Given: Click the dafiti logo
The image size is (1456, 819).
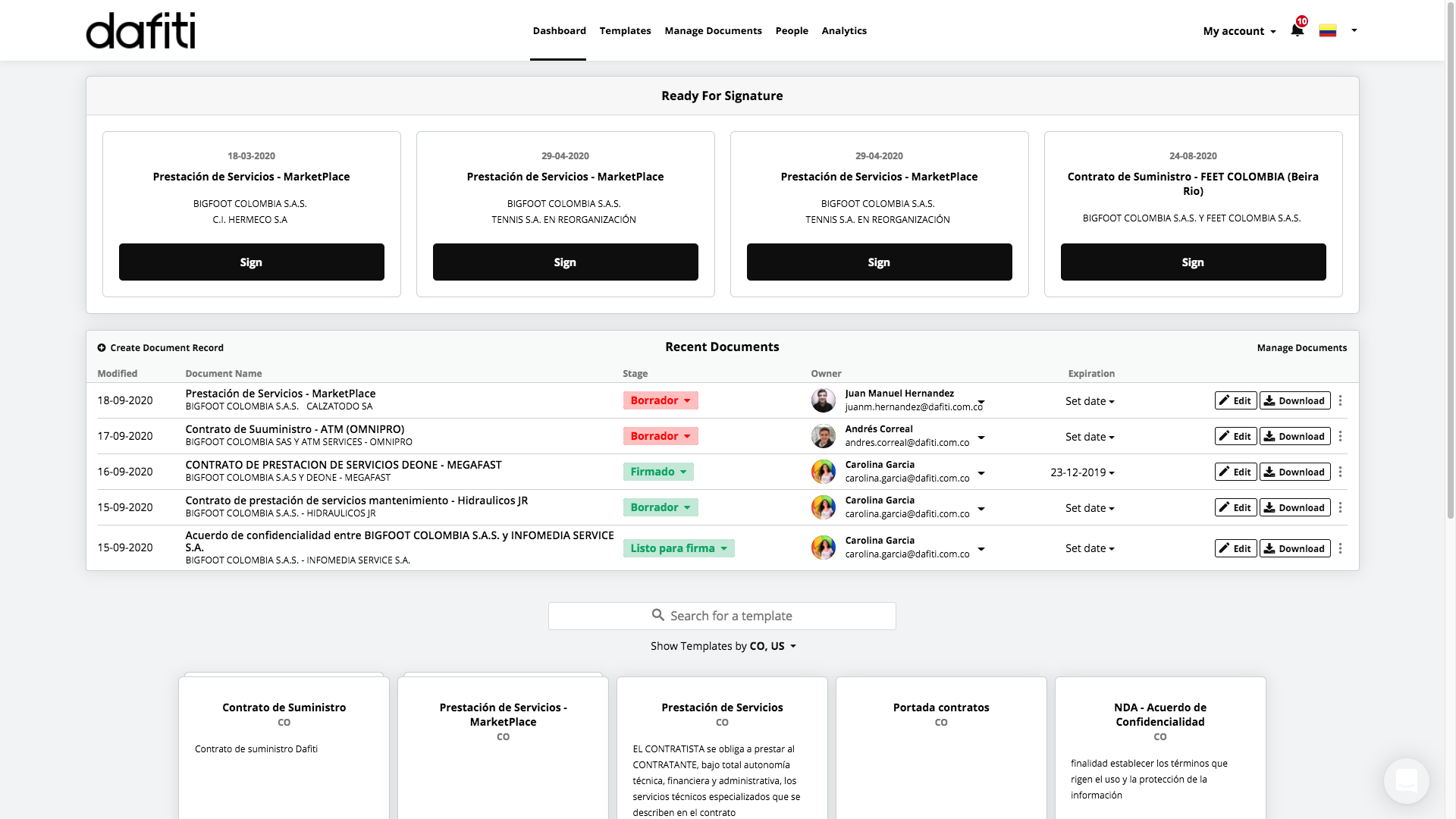Looking at the screenshot, I should click(x=140, y=30).
